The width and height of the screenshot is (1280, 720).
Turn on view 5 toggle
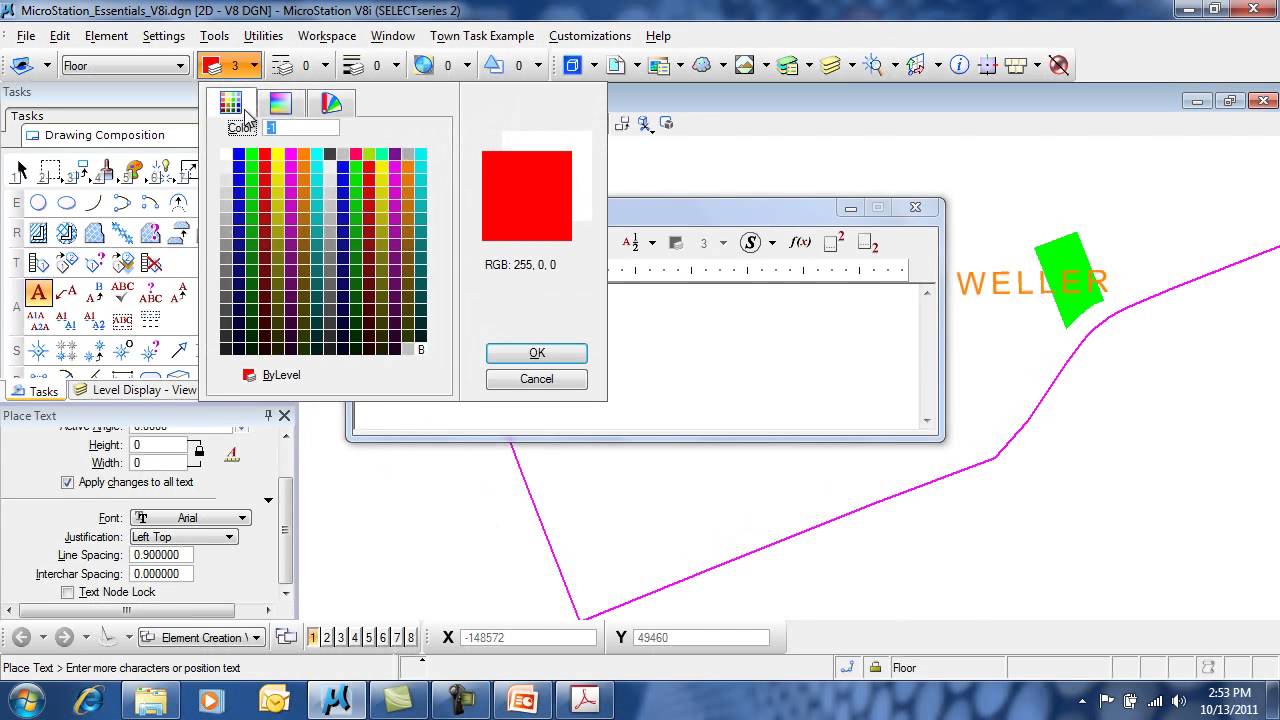[x=369, y=637]
